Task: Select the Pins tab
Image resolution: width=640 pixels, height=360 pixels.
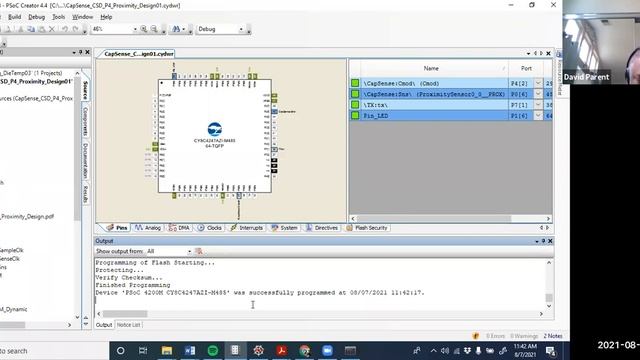Action: [117, 228]
